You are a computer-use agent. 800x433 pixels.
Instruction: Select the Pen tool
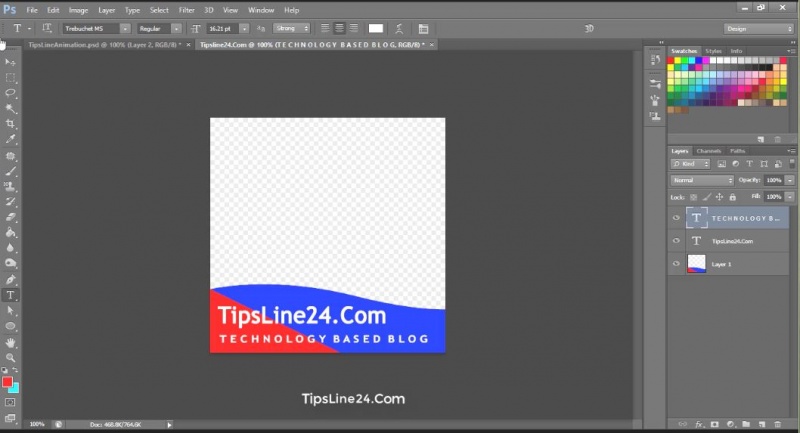point(10,279)
